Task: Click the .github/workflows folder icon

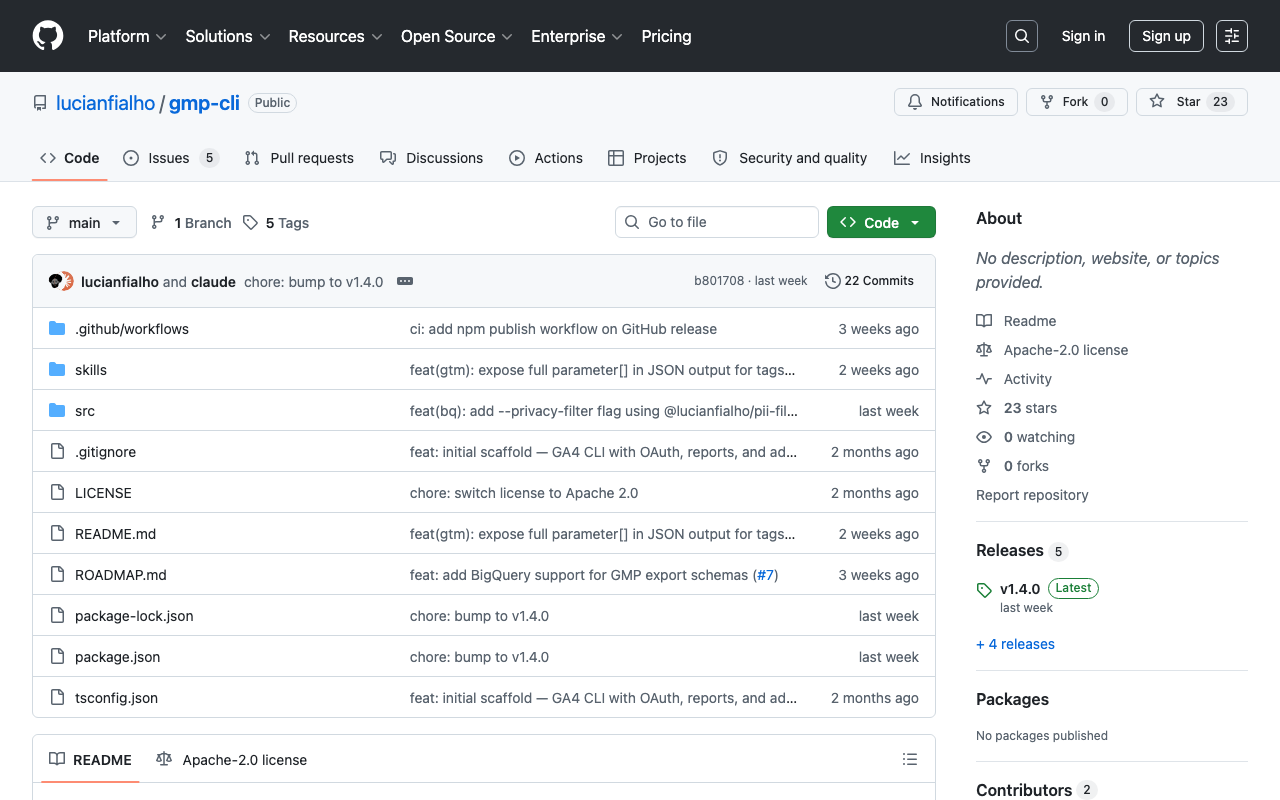Action: pyautogui.click(x=57, y=329)
